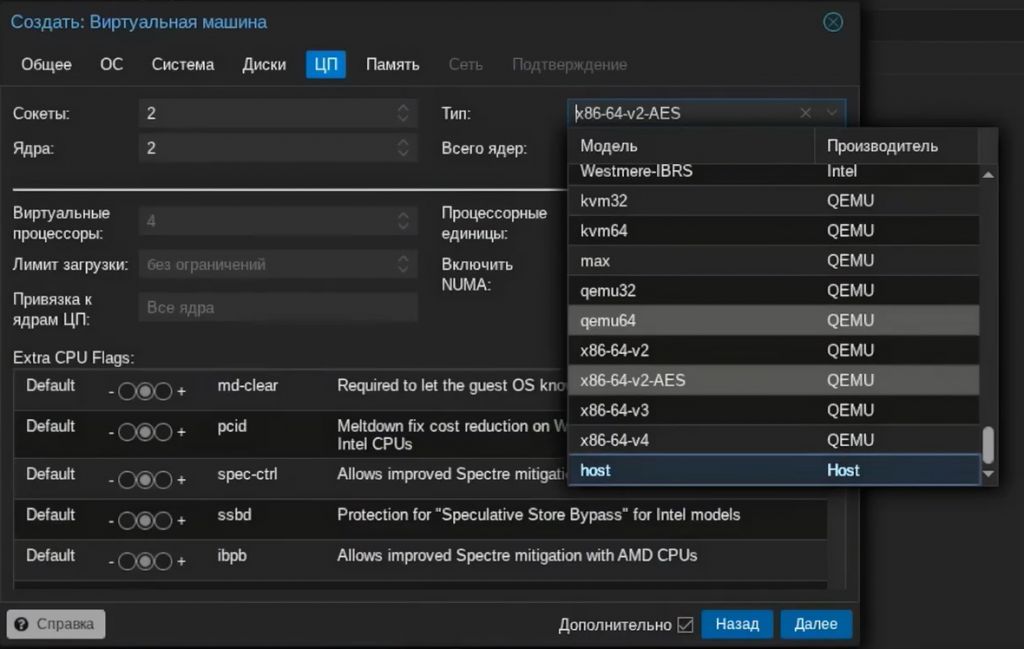The image size is (1024, 649).
Task: Go back with the Назад button
Action: click(x=737, y=624)
